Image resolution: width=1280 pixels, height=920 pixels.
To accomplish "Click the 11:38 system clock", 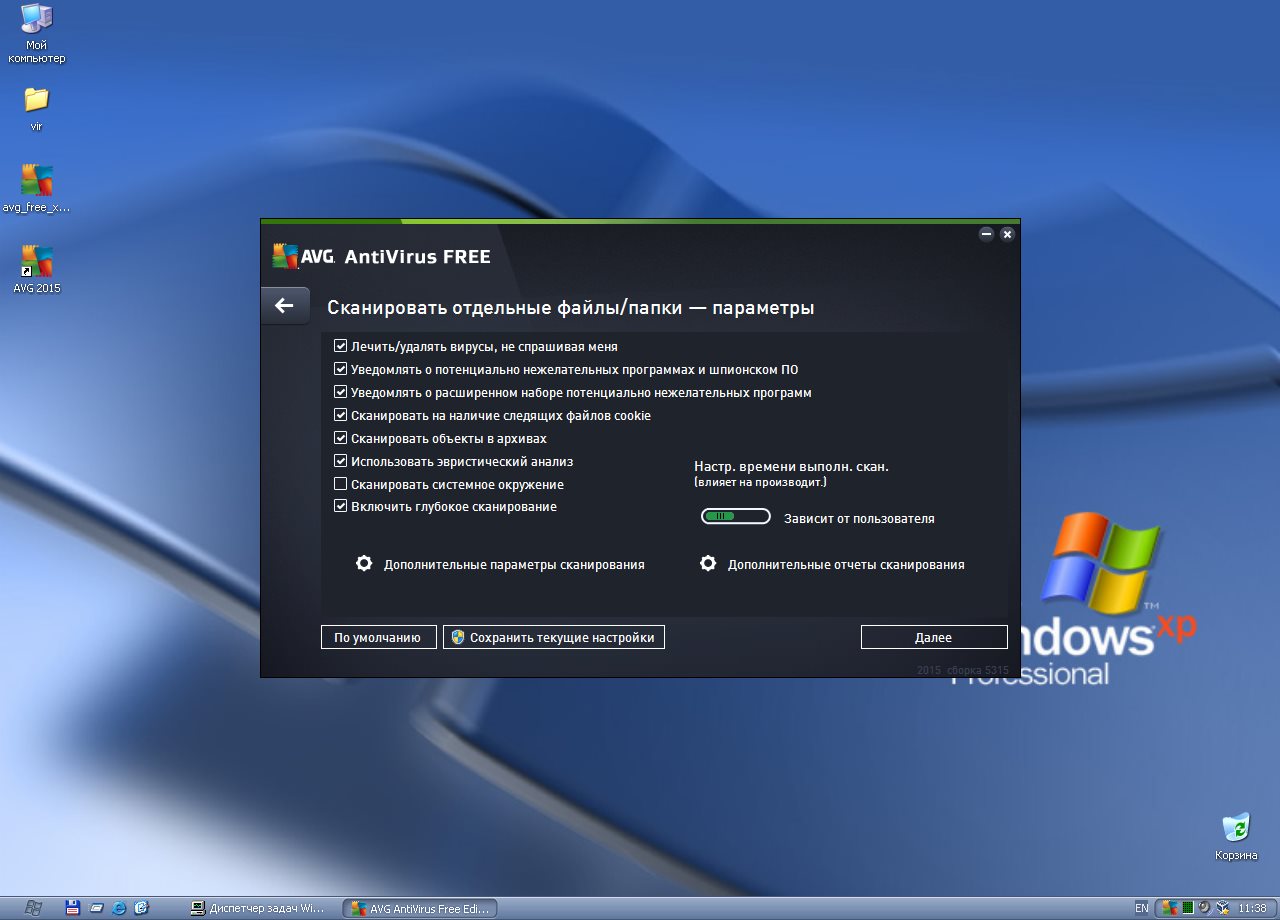I will tap(1252, 908).
